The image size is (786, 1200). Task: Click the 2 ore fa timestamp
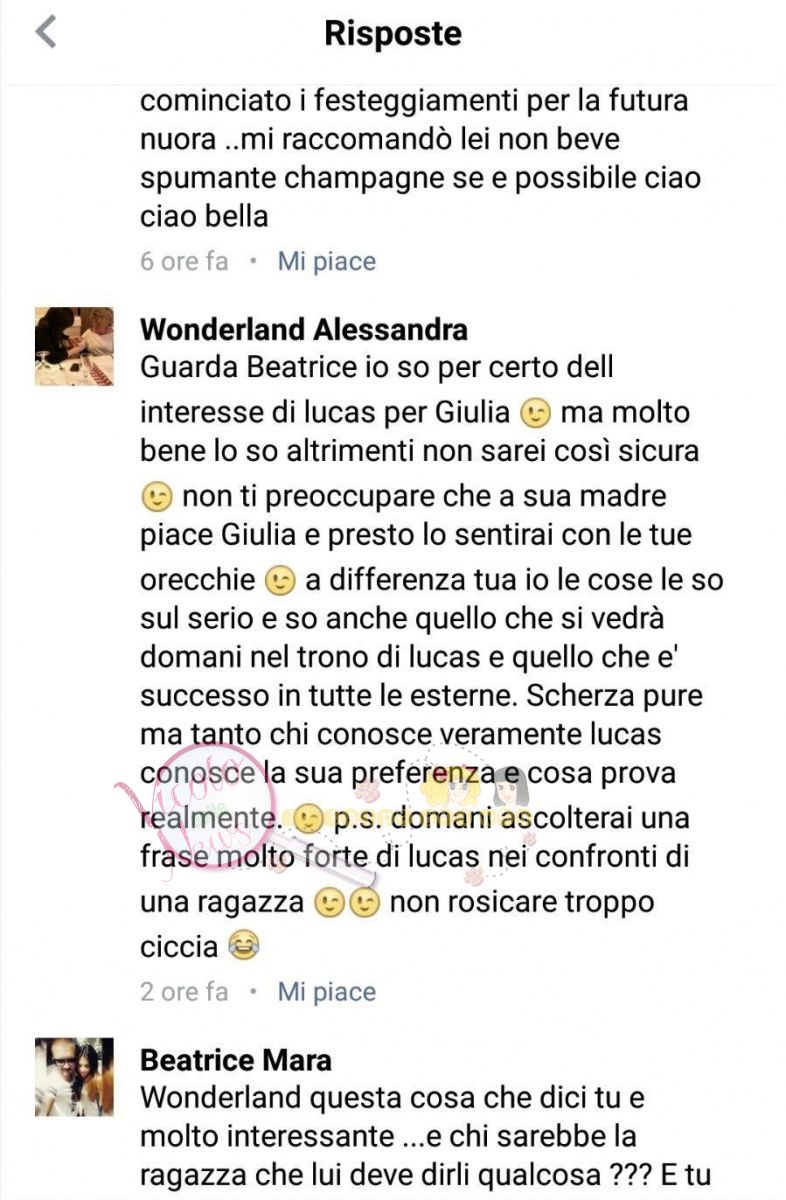(x=184, y=992)
